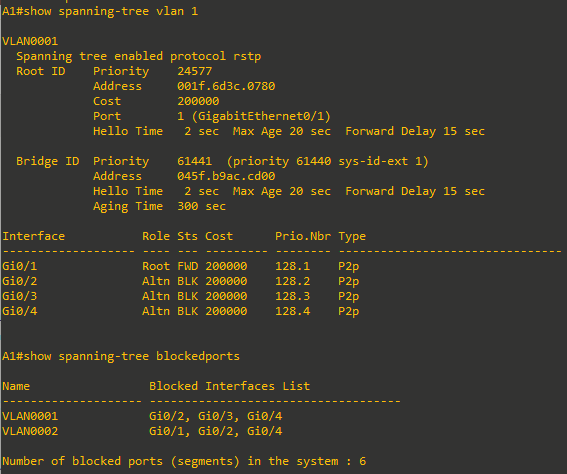Click the Root ID cost value 200000
567x474 pixels.
click(198, 101)
